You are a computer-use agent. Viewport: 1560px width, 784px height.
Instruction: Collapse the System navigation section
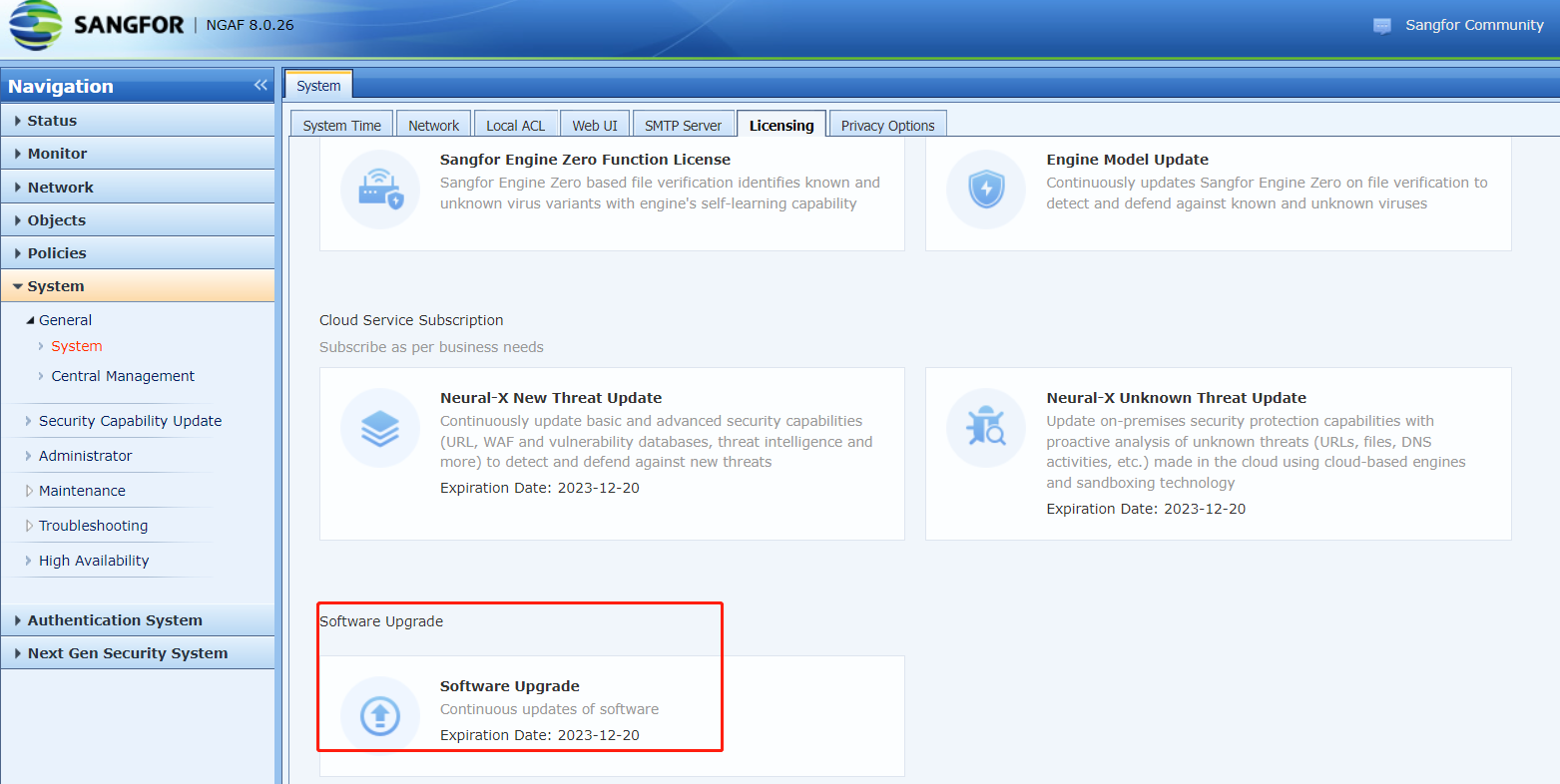click(x=56, y=286)
